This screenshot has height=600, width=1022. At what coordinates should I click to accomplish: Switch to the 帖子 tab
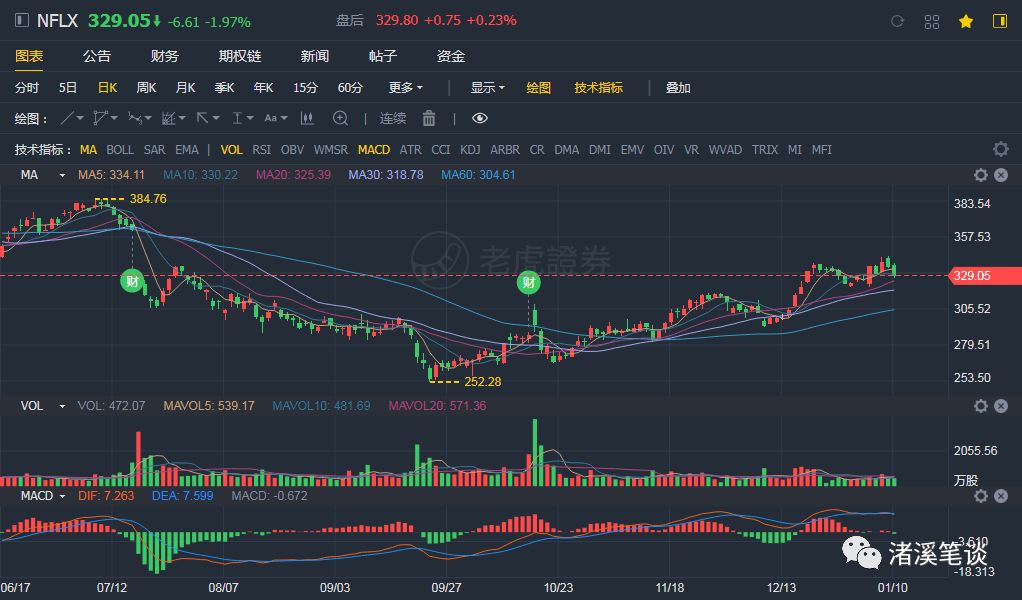pyautogui.click(x=383, y=56)
